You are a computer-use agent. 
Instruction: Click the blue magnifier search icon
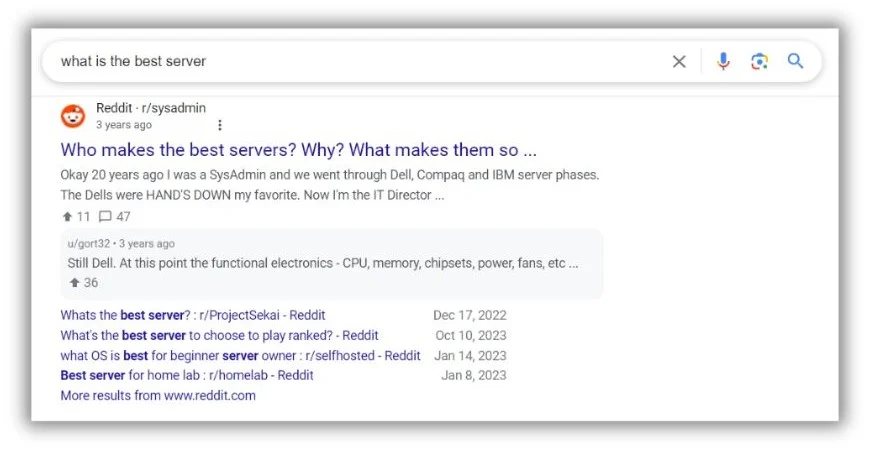(795, 61)
